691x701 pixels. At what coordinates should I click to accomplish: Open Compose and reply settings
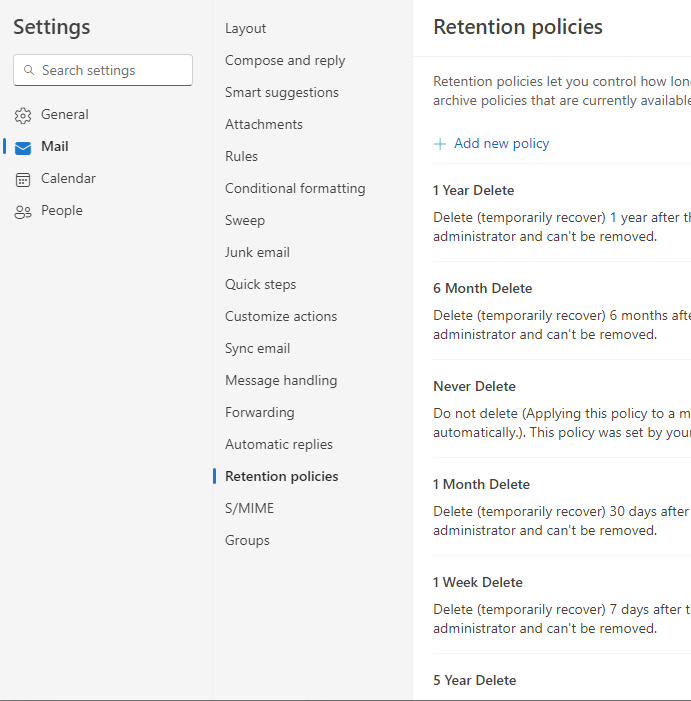(285, 60)
